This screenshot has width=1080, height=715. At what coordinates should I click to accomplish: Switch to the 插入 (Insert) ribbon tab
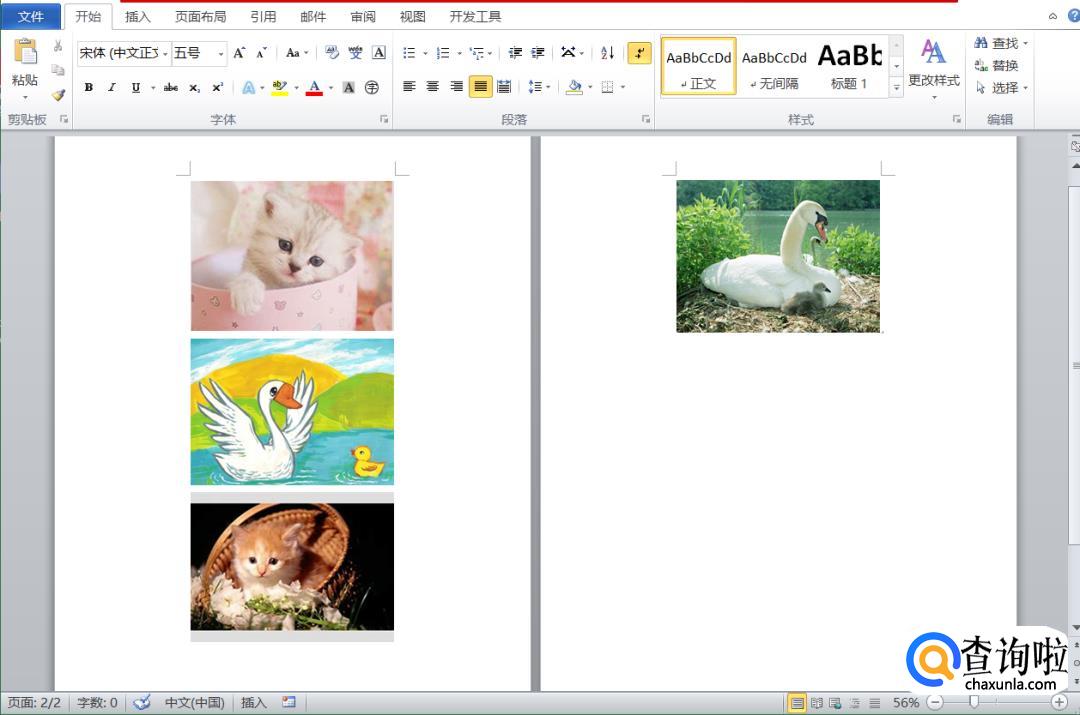(x=138, y=17)
